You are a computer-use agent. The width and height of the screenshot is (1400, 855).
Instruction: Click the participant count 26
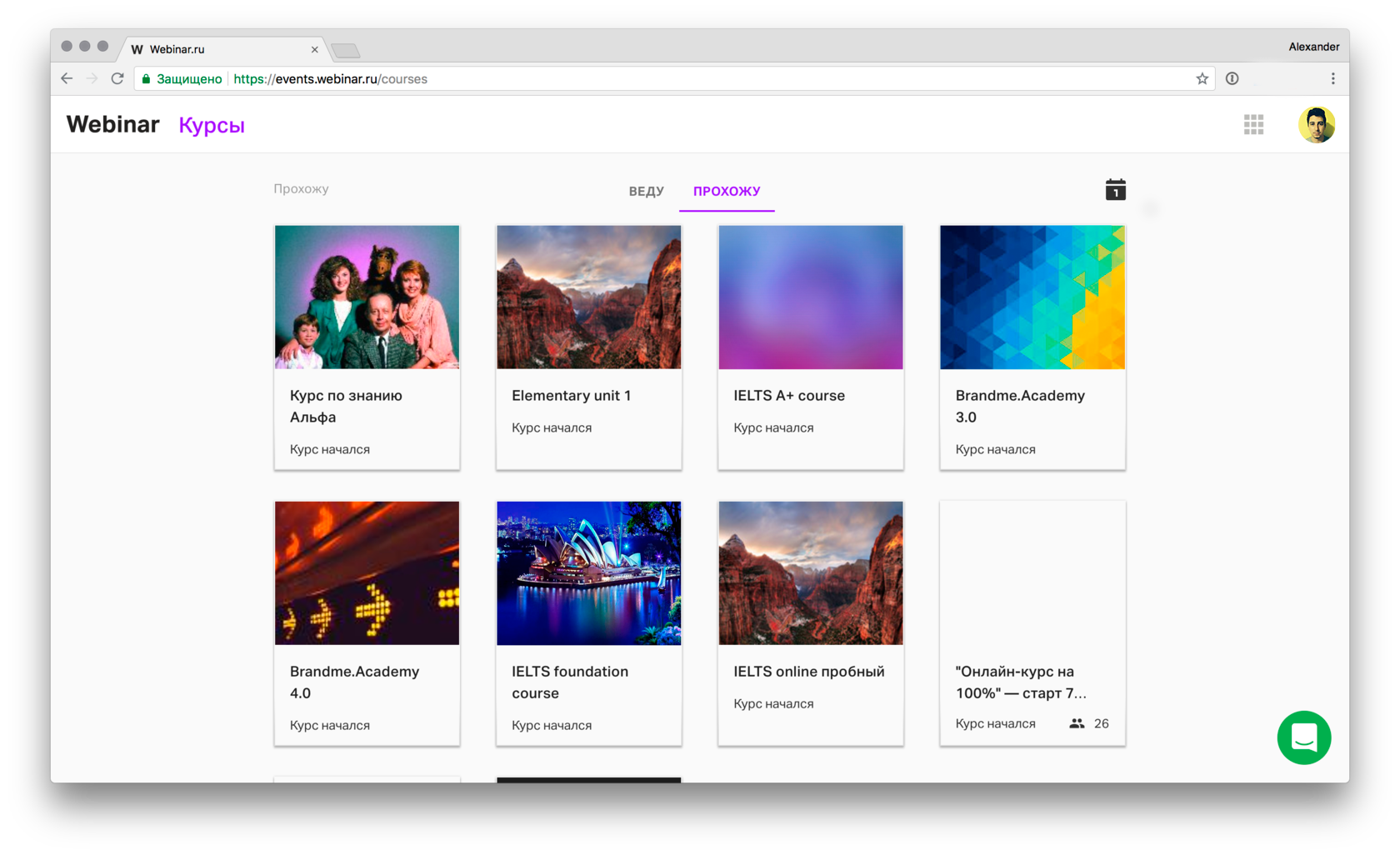1101,723
